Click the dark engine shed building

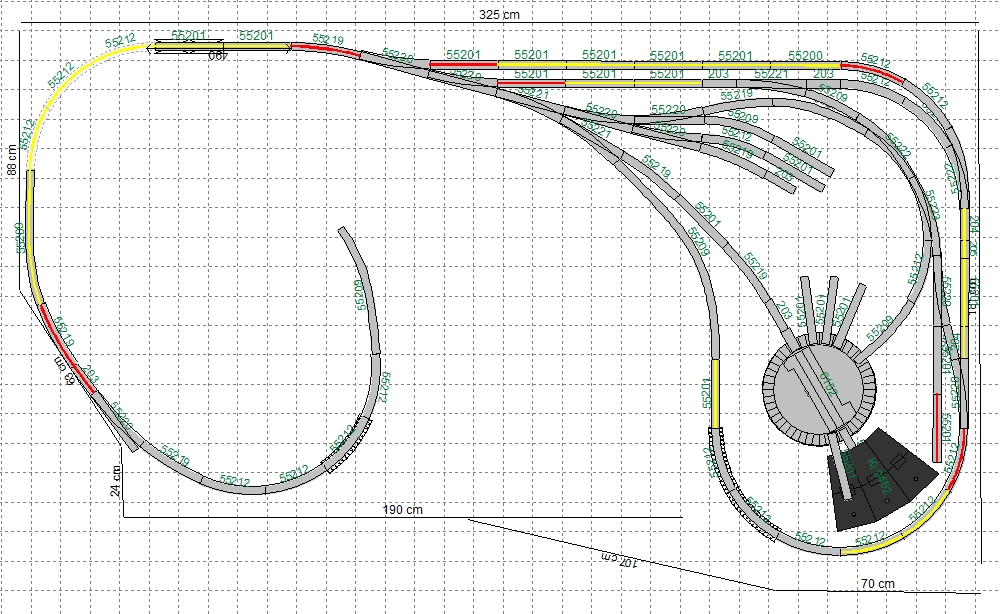880,482
